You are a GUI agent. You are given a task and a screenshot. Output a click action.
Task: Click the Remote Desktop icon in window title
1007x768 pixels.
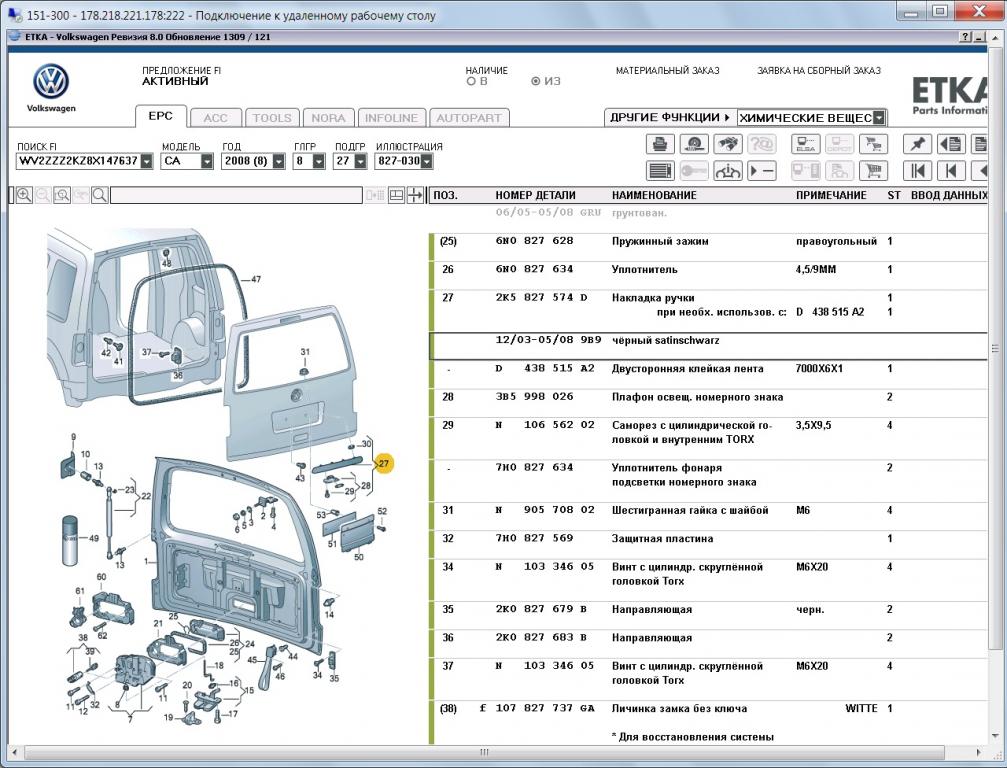pos(13,13)
